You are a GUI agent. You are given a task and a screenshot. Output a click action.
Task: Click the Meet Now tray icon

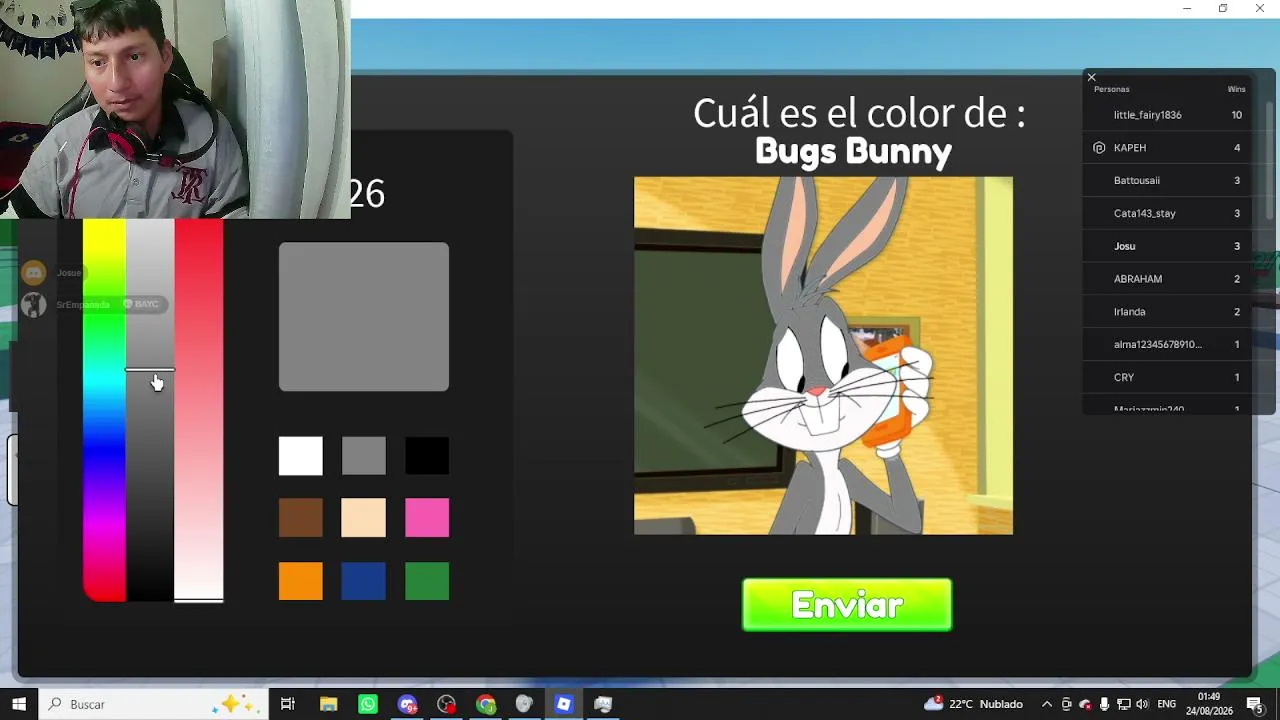pyautogui.click(x=1066, y=704)
